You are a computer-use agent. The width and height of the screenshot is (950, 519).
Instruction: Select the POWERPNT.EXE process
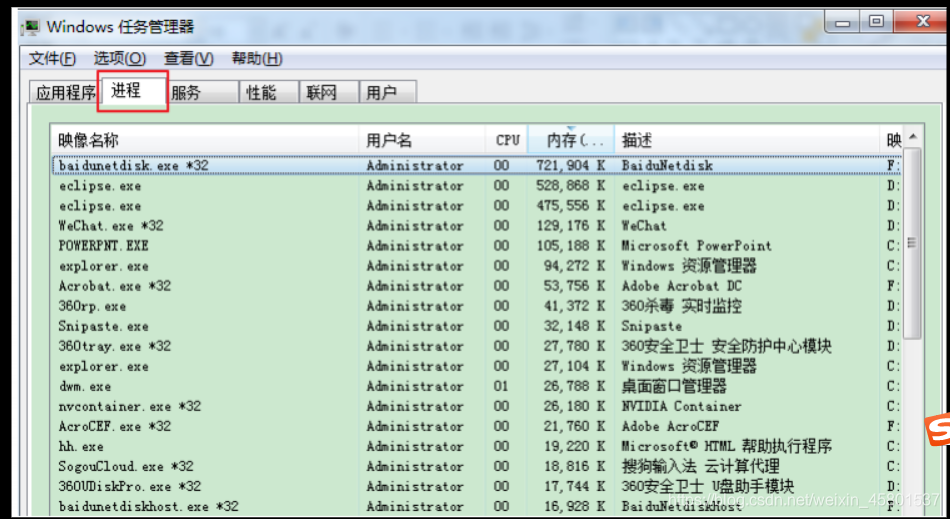(x=477, y=246)
